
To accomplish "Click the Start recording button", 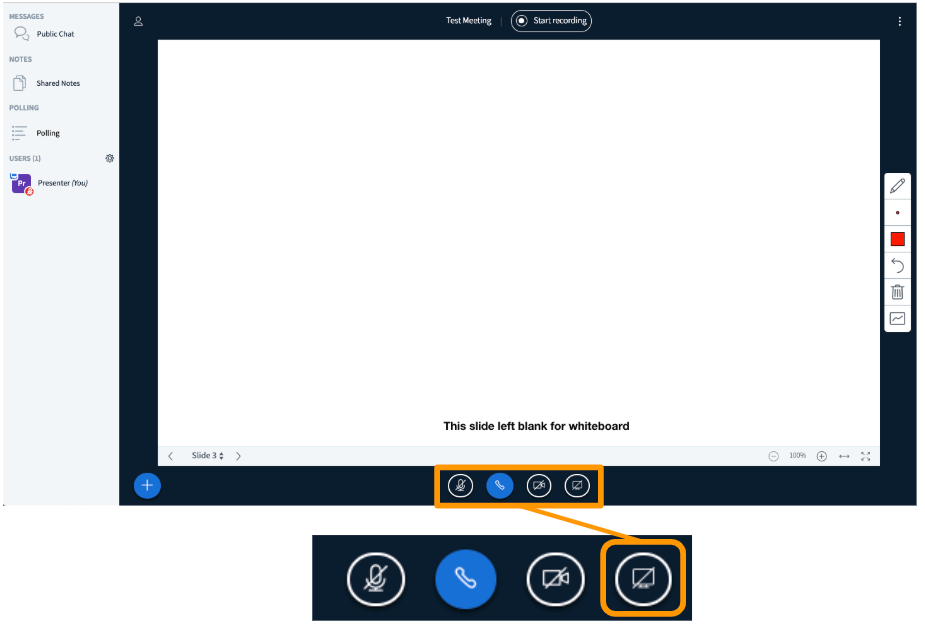I will 551,21.
